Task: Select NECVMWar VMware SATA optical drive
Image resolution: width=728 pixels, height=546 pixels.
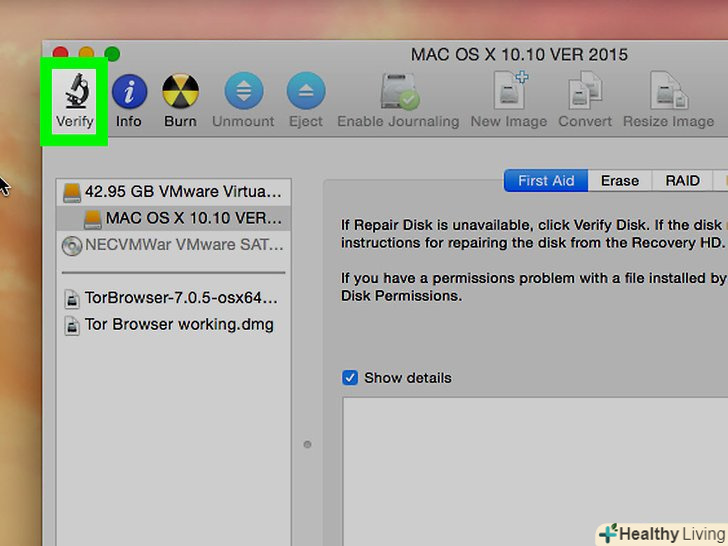Action: tap(174, 245)
